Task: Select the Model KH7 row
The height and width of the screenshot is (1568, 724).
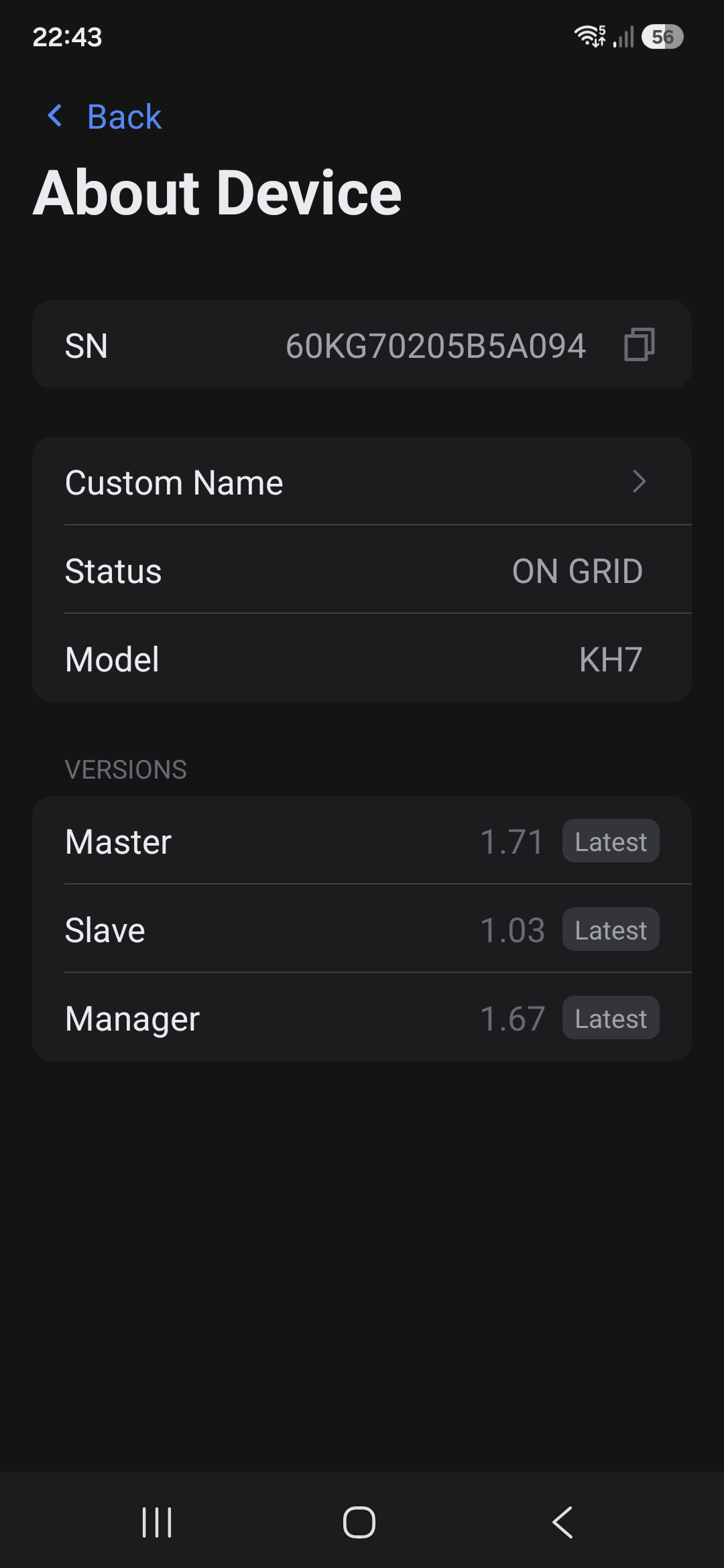Action: 362,659
